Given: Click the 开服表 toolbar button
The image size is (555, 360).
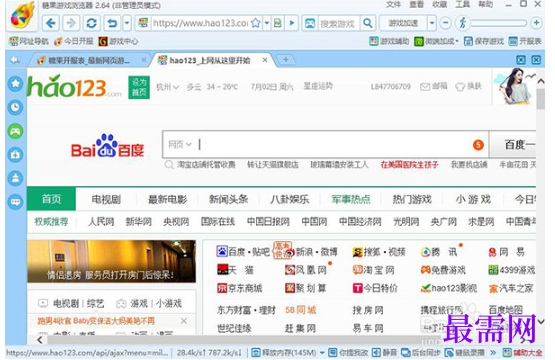Looking at the screenshot, I should click(525, 41).
